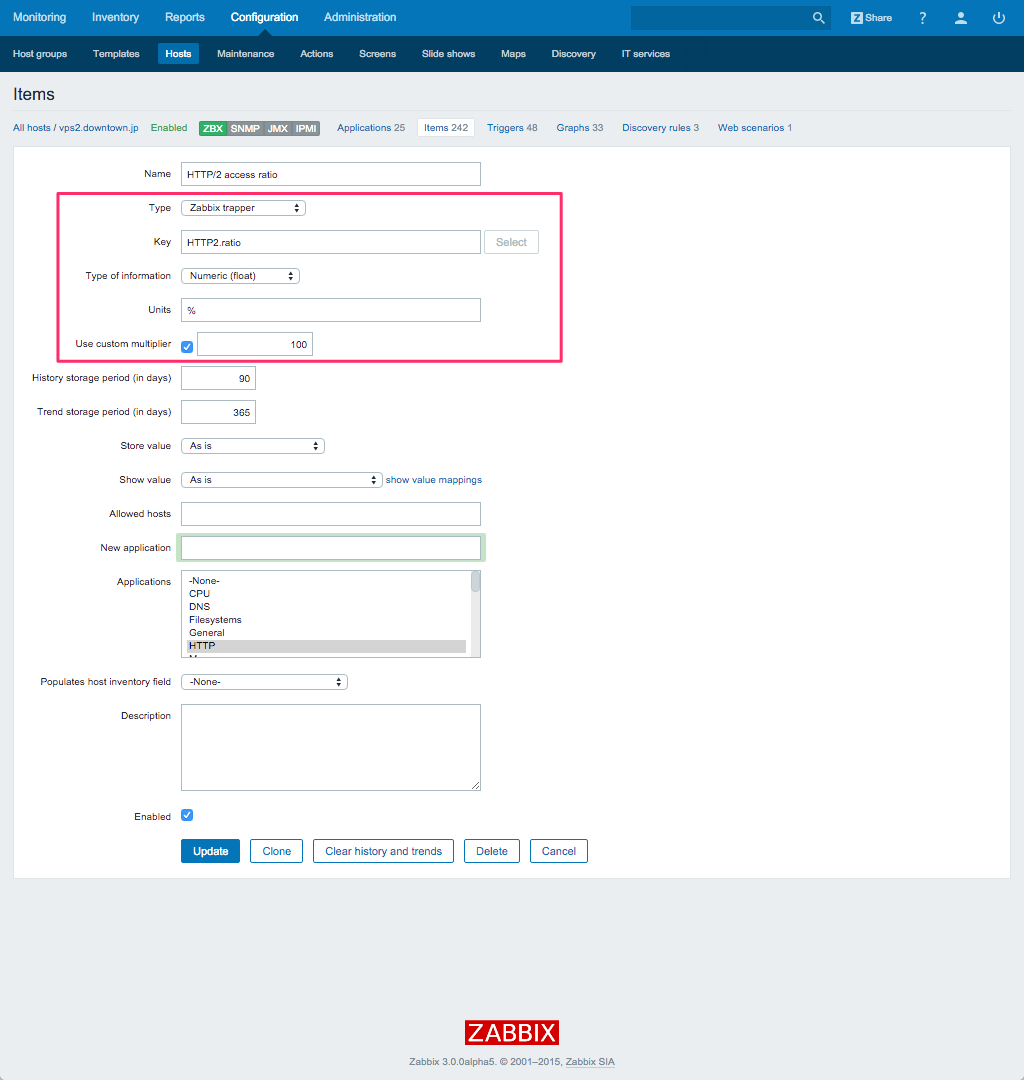Click the Clone button
The height and width of the screenshot is (1080, 1024).
point(277,851)
